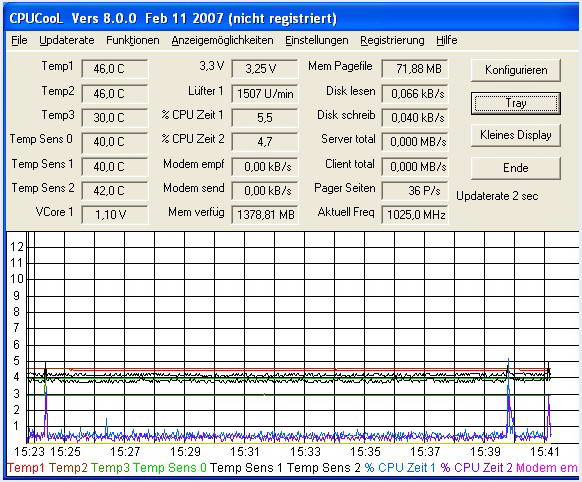Click Disk schreib 0,040 kB/s field

pyautogui.click(x=414, y=118)
